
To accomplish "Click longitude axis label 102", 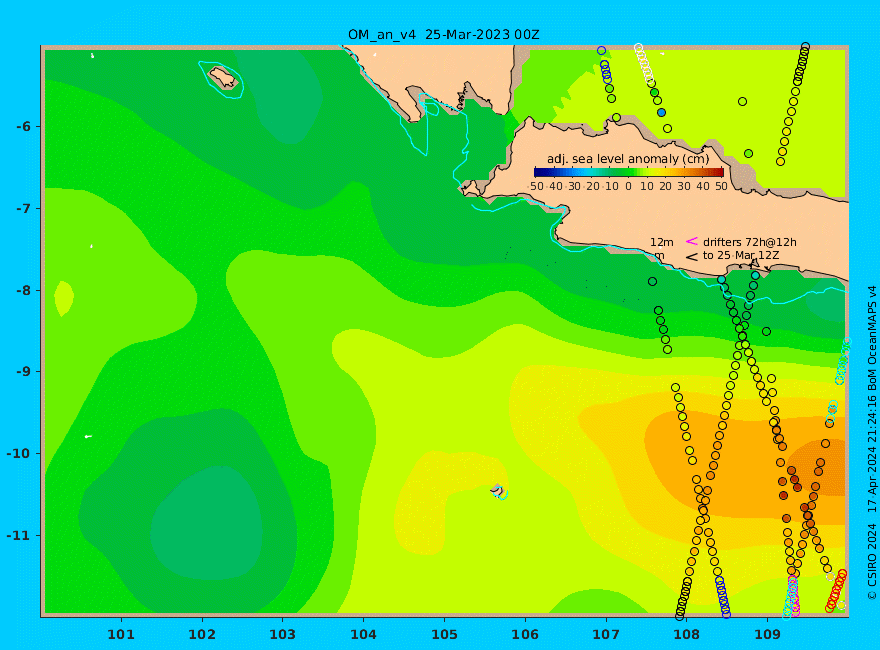I will [201, 635].
